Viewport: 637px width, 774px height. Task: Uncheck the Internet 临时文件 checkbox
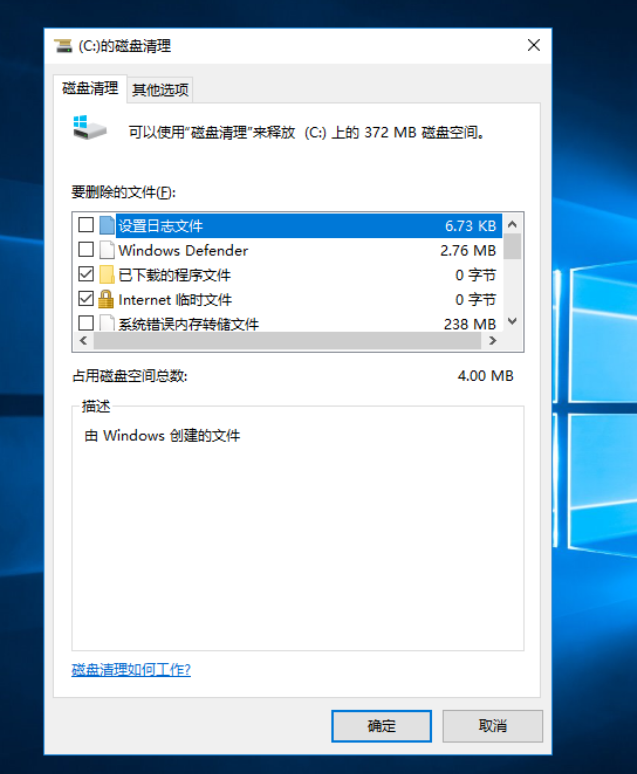(x=86, y=299)
